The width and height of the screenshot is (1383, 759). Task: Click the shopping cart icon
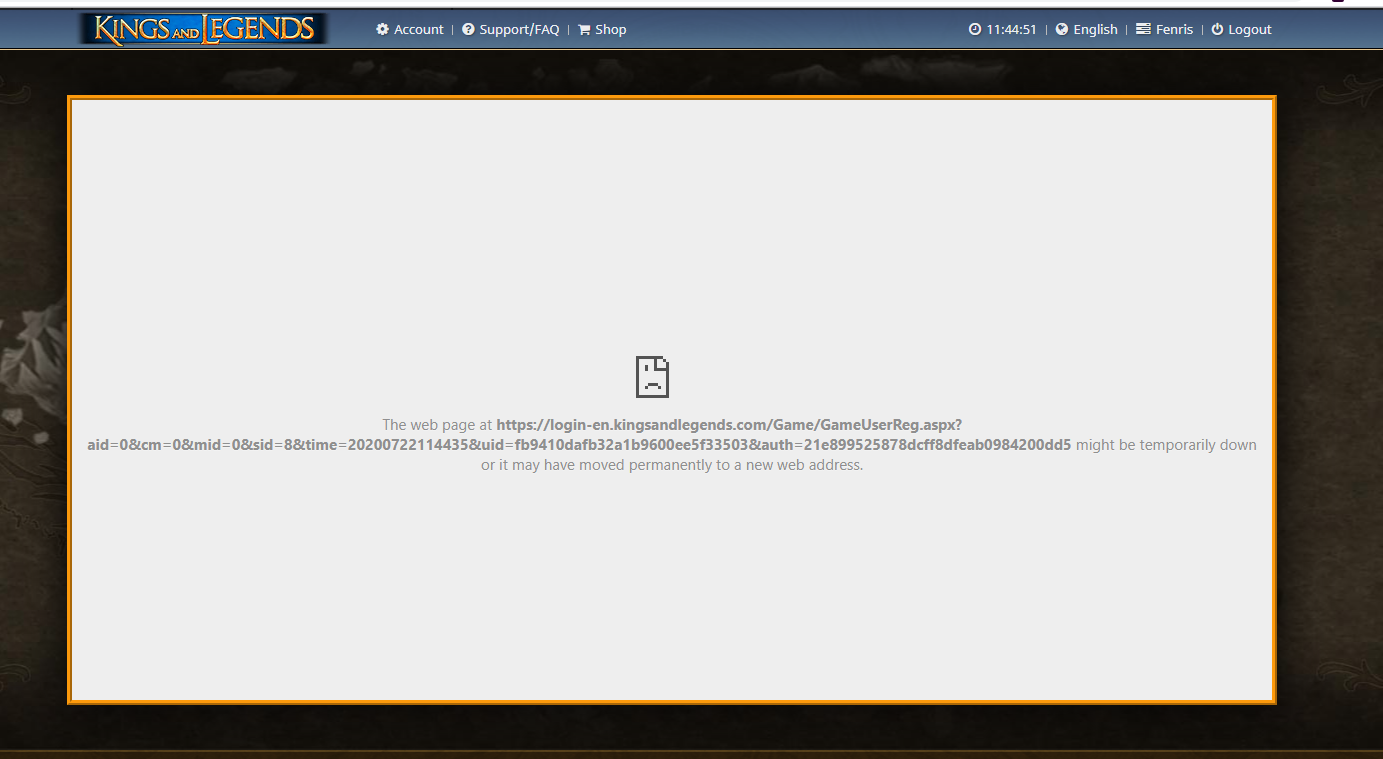click(x=584, y=30)
